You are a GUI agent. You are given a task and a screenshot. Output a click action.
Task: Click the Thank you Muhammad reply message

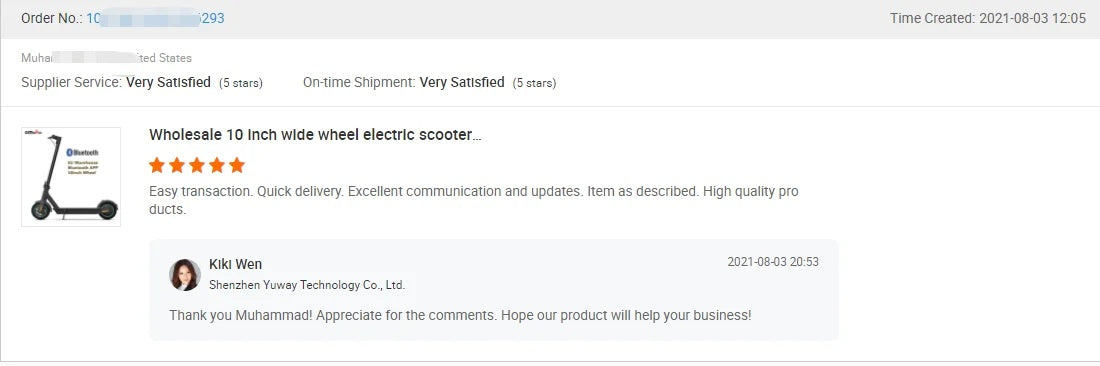pyautogui.click(x=460, y=316)
